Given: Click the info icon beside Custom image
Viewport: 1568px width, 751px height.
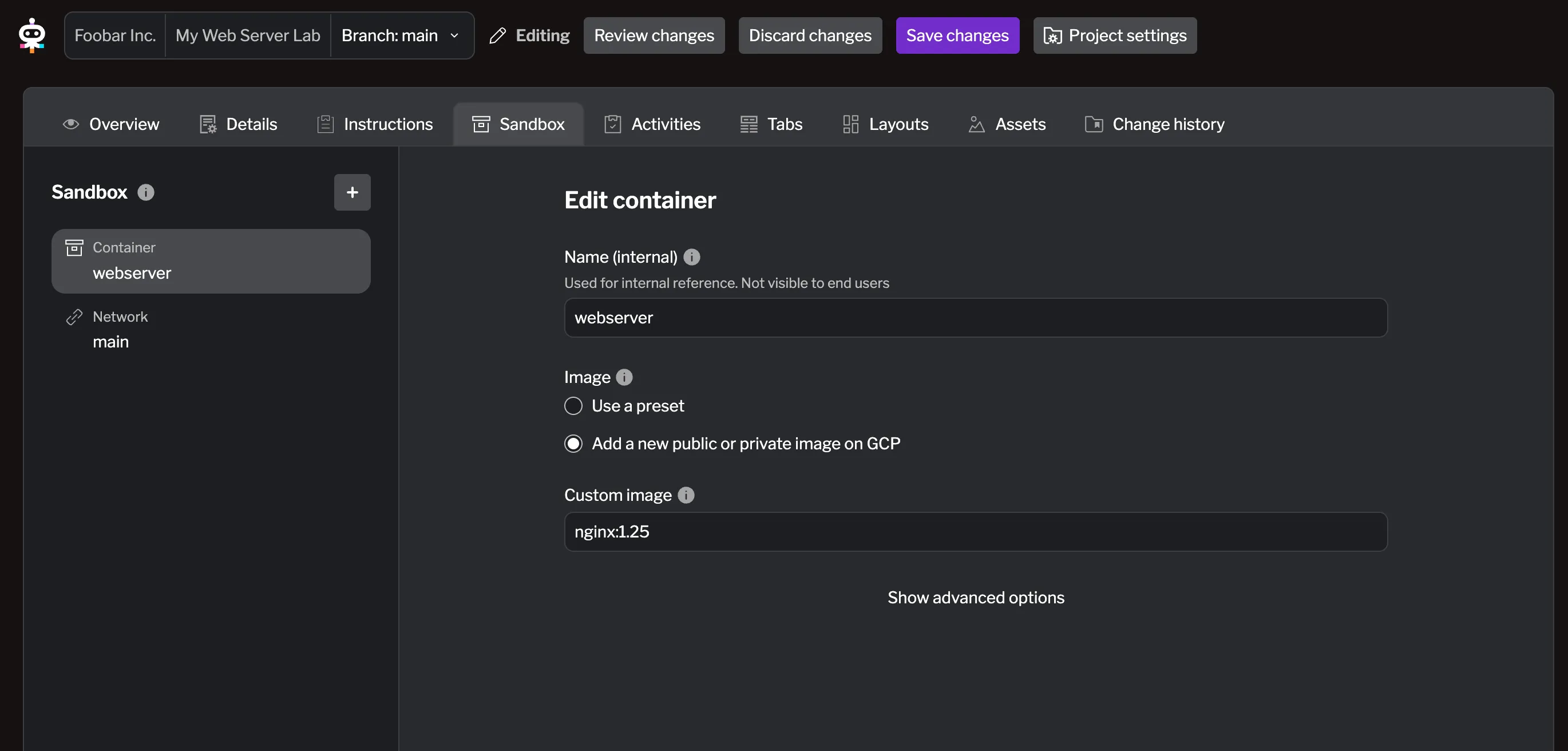Looking at the screenshot, I should pos(686,495).
